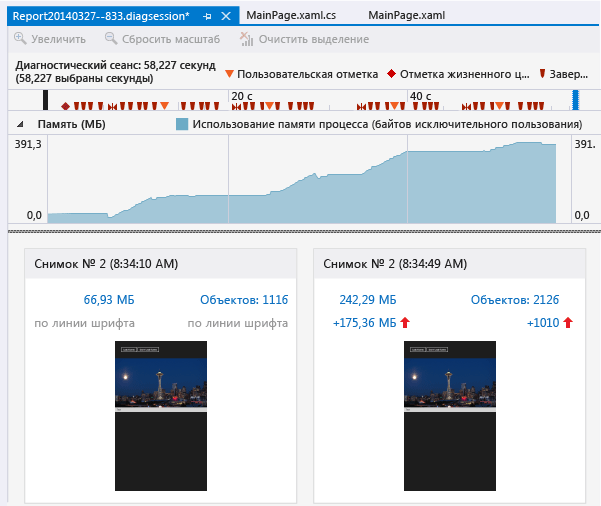Click the Увеличить zoom-in magnifier icon
The height and width of the screenshot is (506, 601).
pos(20,39)
